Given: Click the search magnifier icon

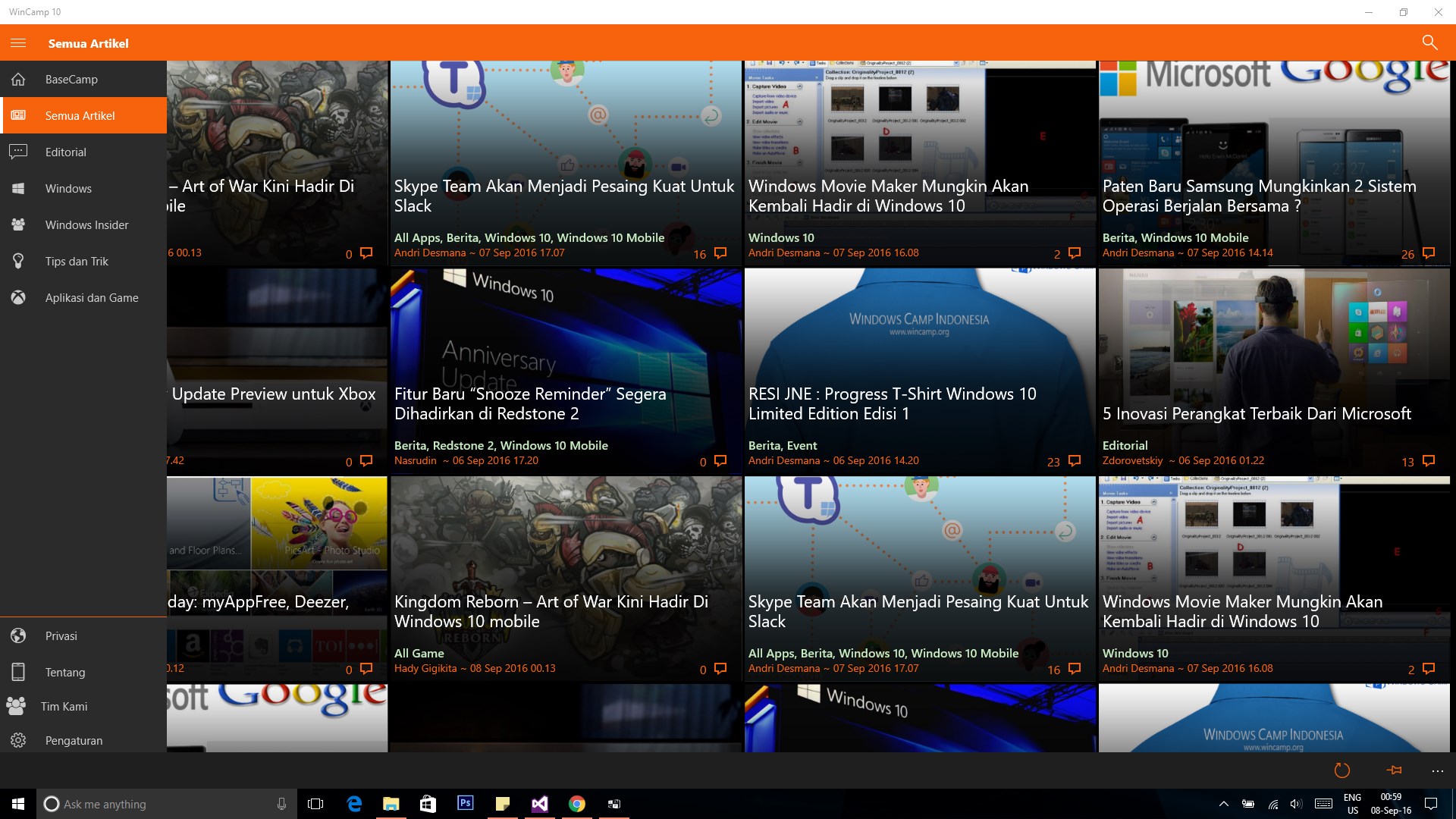Looking at the screenshot, I should [x=1429, y=43].
